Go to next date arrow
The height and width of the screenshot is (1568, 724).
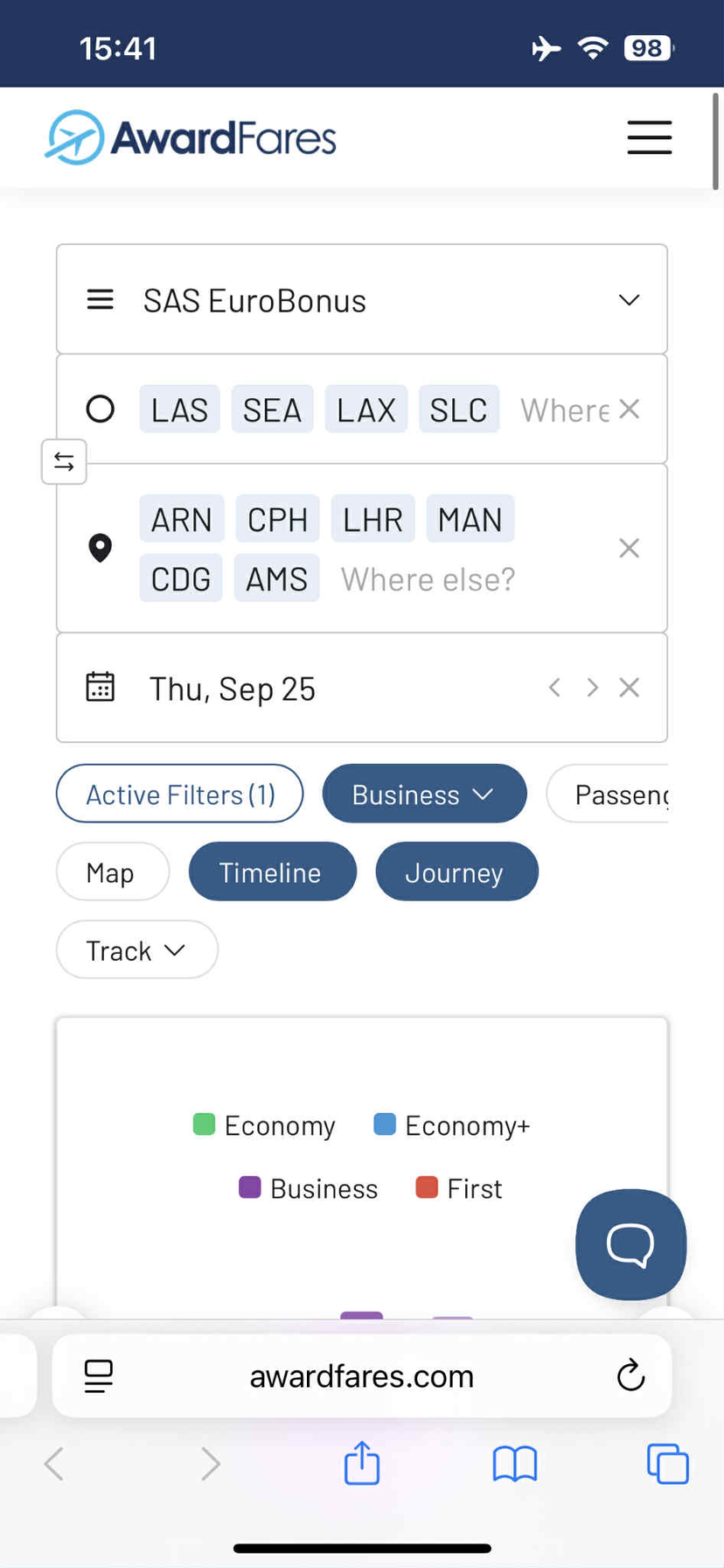point(592,688)
